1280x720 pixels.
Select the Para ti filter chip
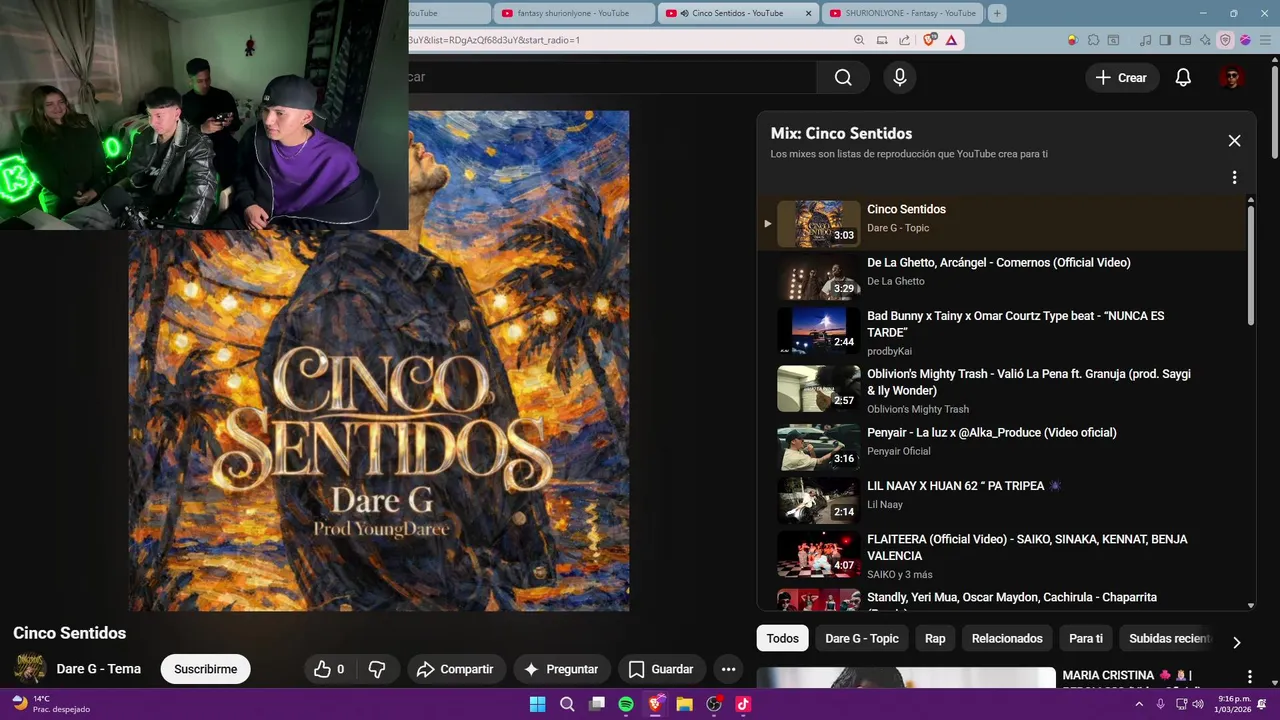tap(1086, 638)
